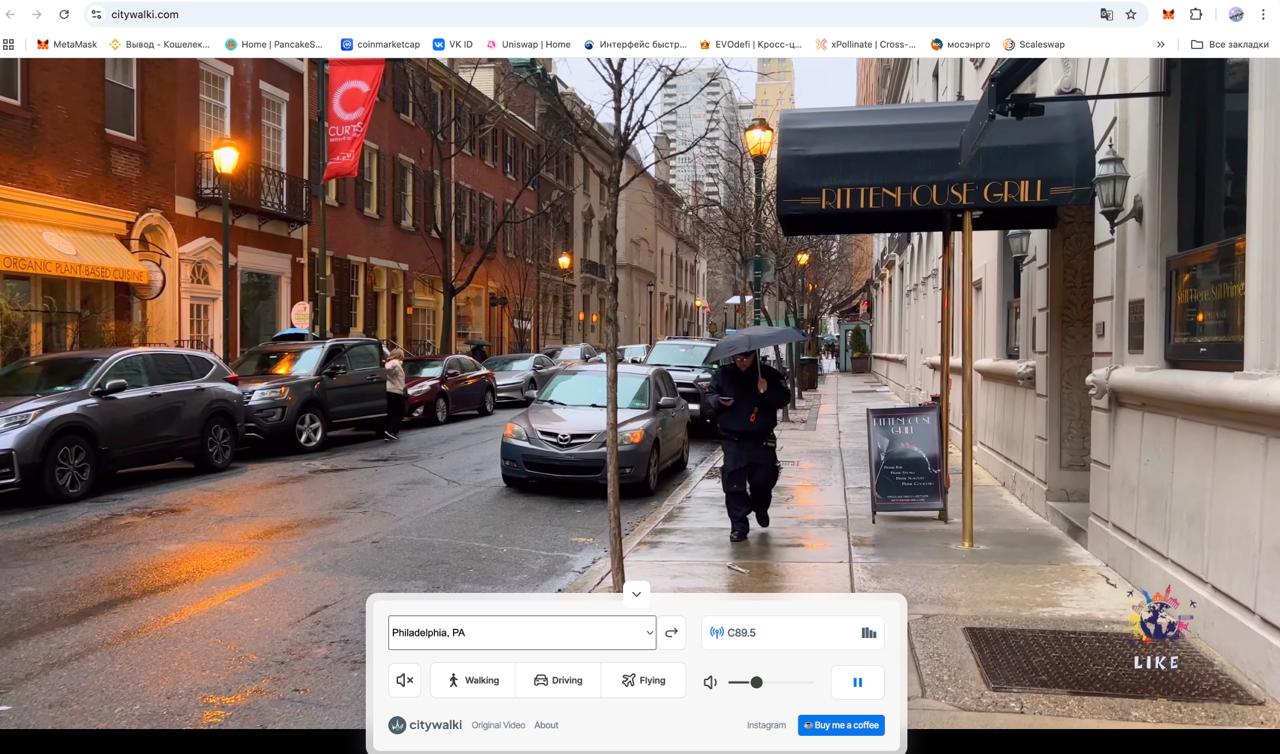Screen dimensions: 1280x754
Task: Open the radio equalizer visualizer bars
Action: click(869, 632)
